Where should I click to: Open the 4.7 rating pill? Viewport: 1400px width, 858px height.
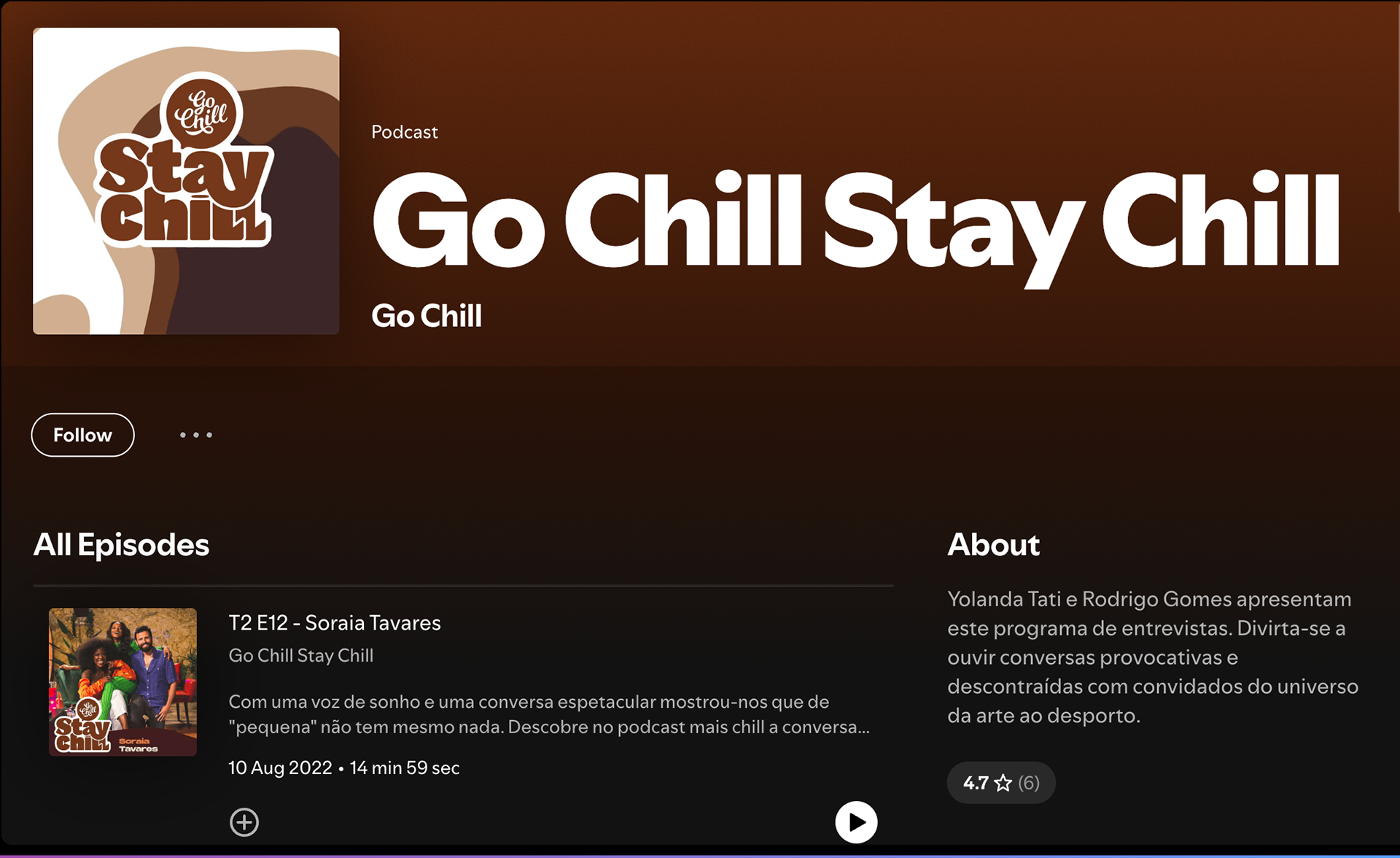1001,783
